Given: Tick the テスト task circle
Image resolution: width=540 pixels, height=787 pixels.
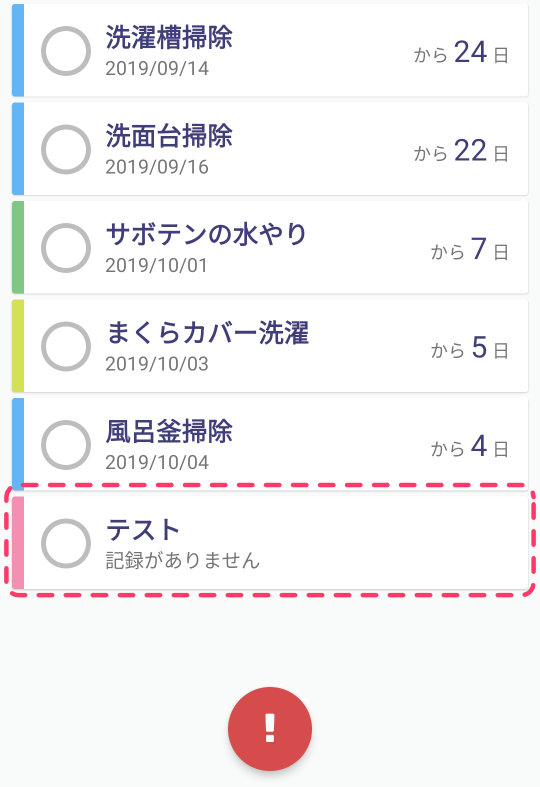Looking at the screenshot, I should [66, 543].
